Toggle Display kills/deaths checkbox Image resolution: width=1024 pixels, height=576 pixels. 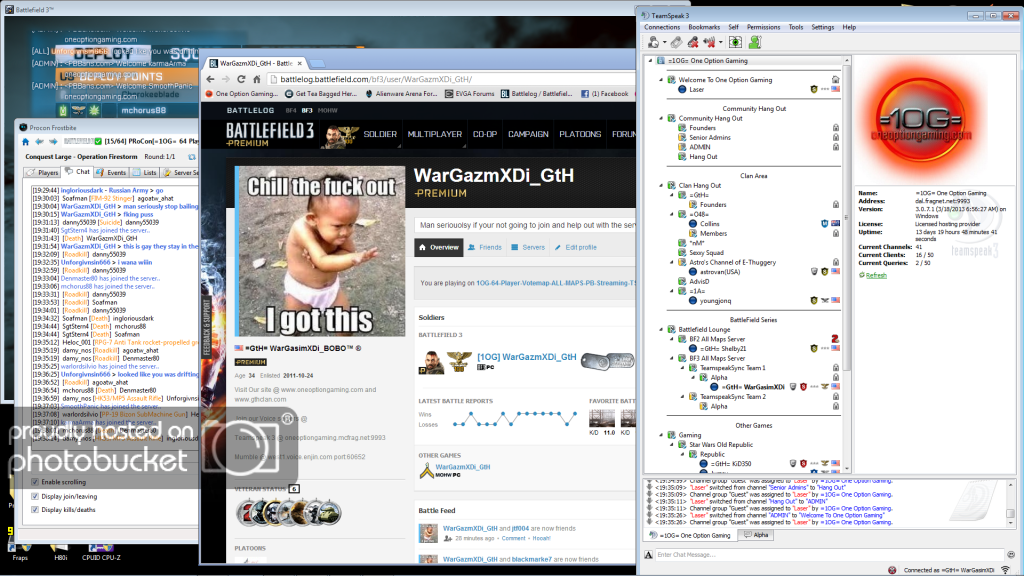click(x=35, y=510)
